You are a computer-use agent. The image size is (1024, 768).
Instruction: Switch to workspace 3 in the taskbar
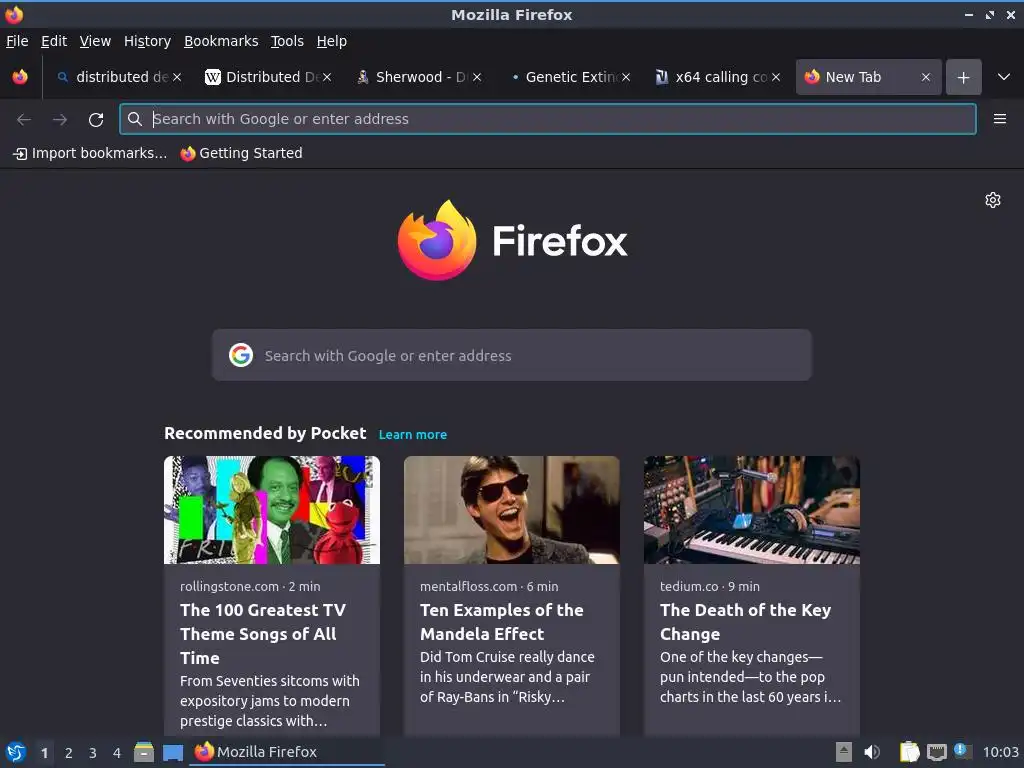coord(93,753)
